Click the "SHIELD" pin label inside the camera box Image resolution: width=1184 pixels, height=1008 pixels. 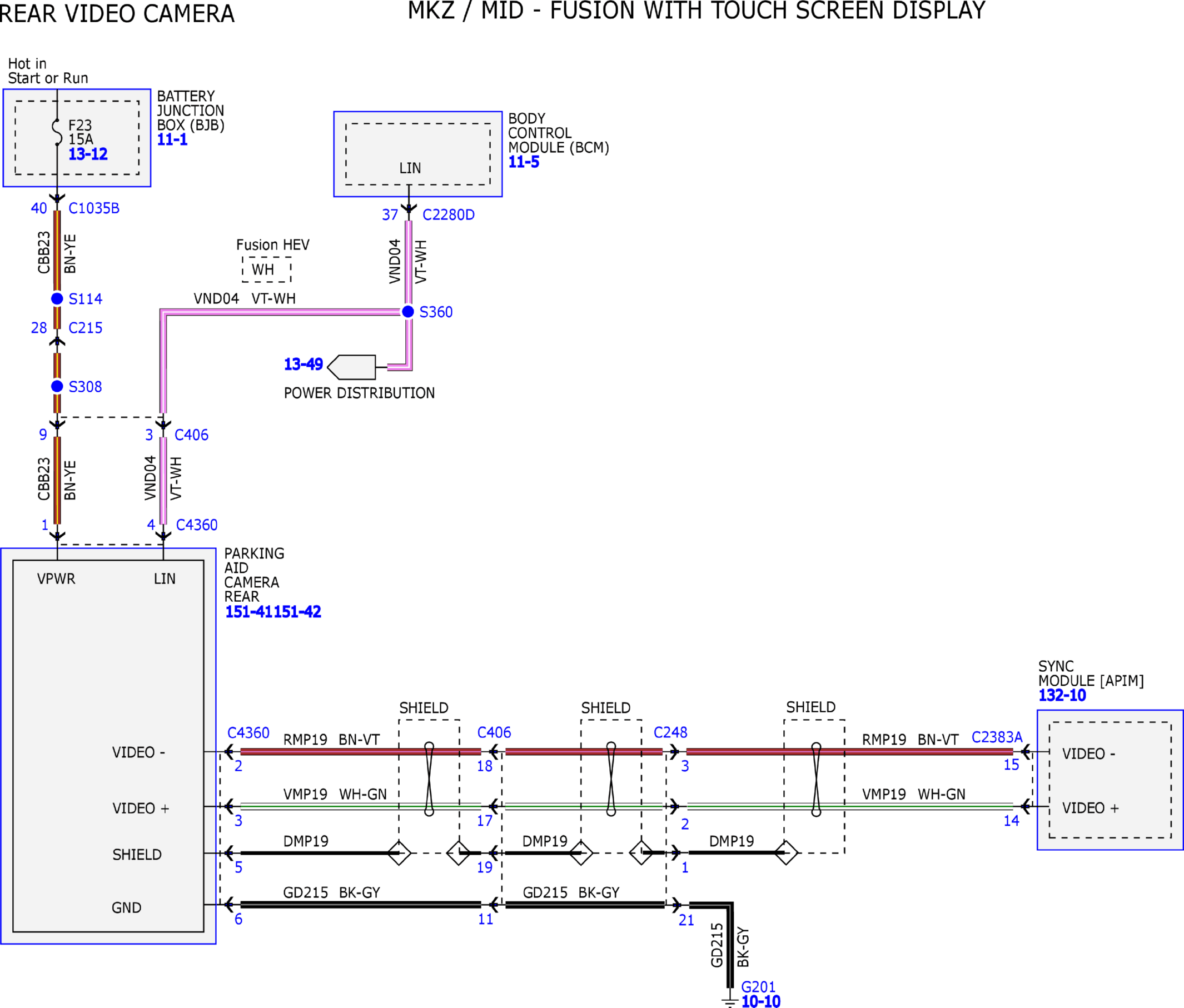tap(137, 855)
